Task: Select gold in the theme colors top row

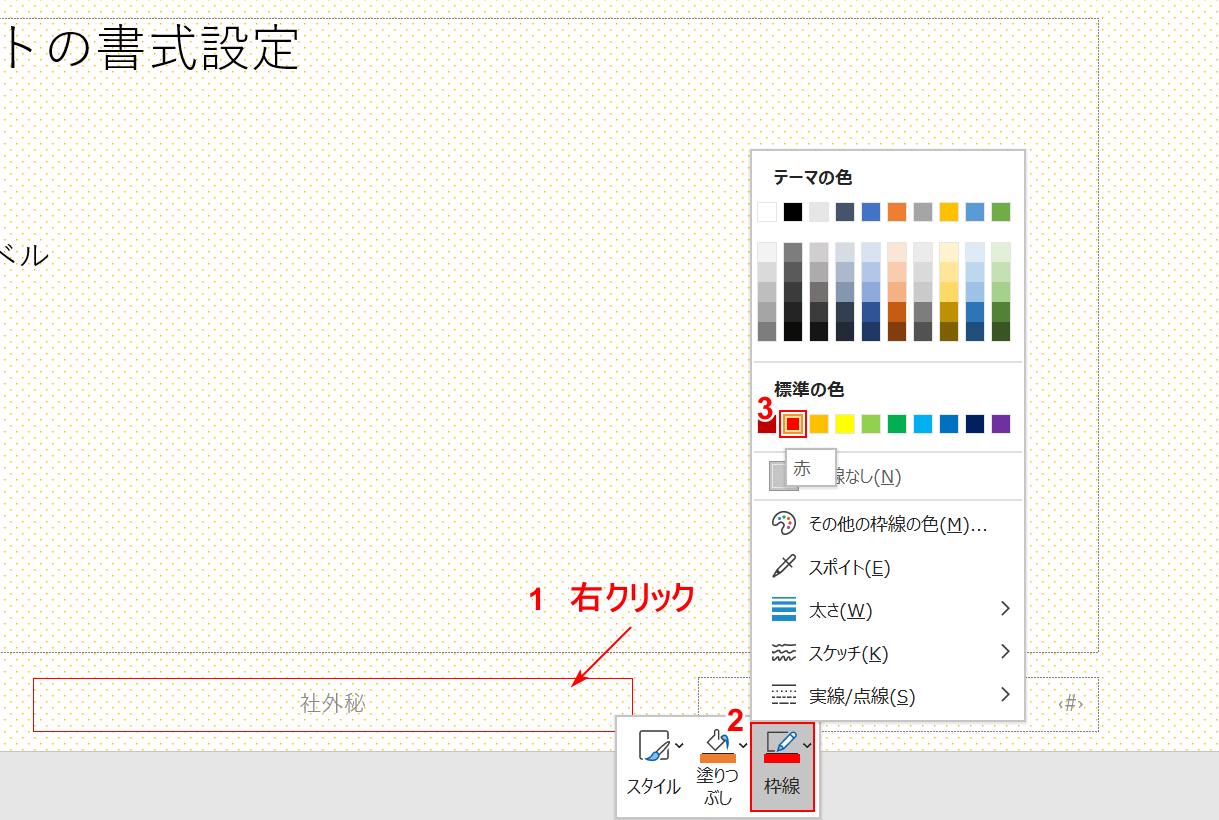Action: [x=949, y=212]
